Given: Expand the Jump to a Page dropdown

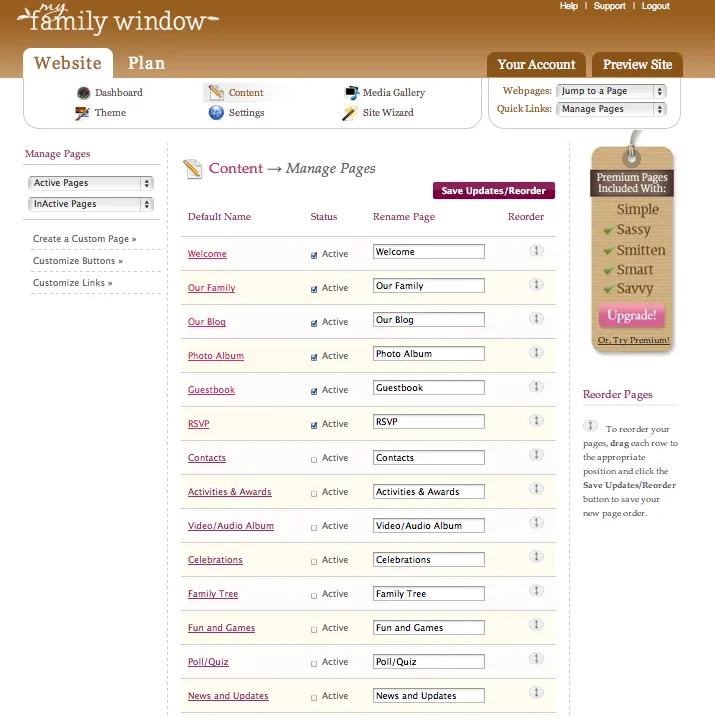Looking at the screenshot, I should [x=611, y=91].
